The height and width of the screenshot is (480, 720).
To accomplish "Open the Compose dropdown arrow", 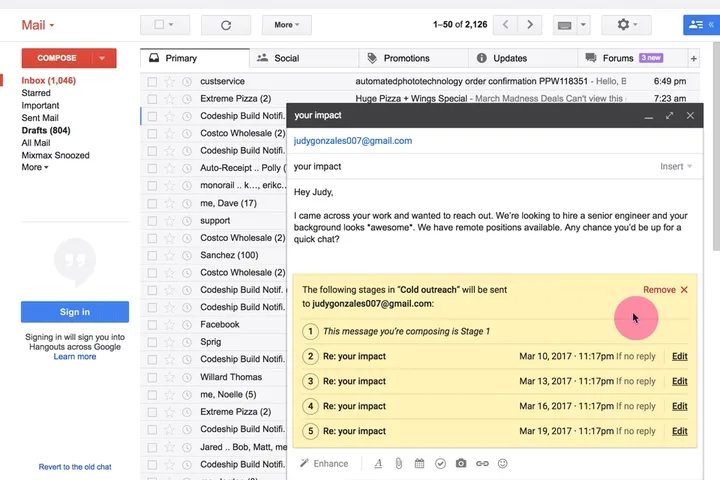I will (x=102, y=58).
